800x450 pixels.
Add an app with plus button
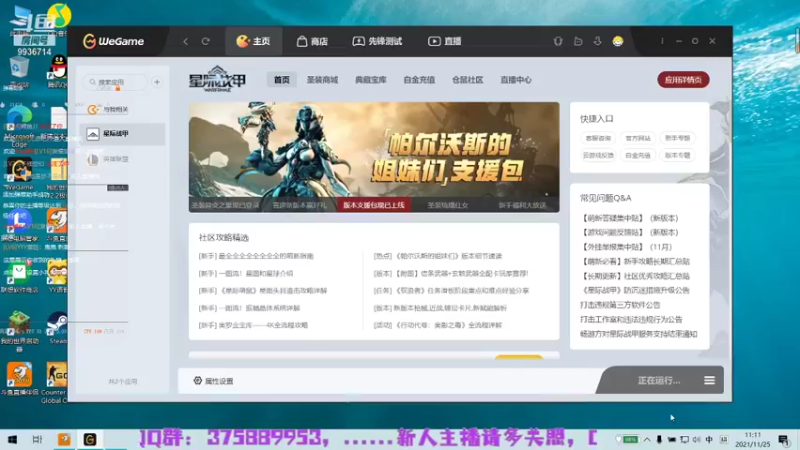[157, 82]
